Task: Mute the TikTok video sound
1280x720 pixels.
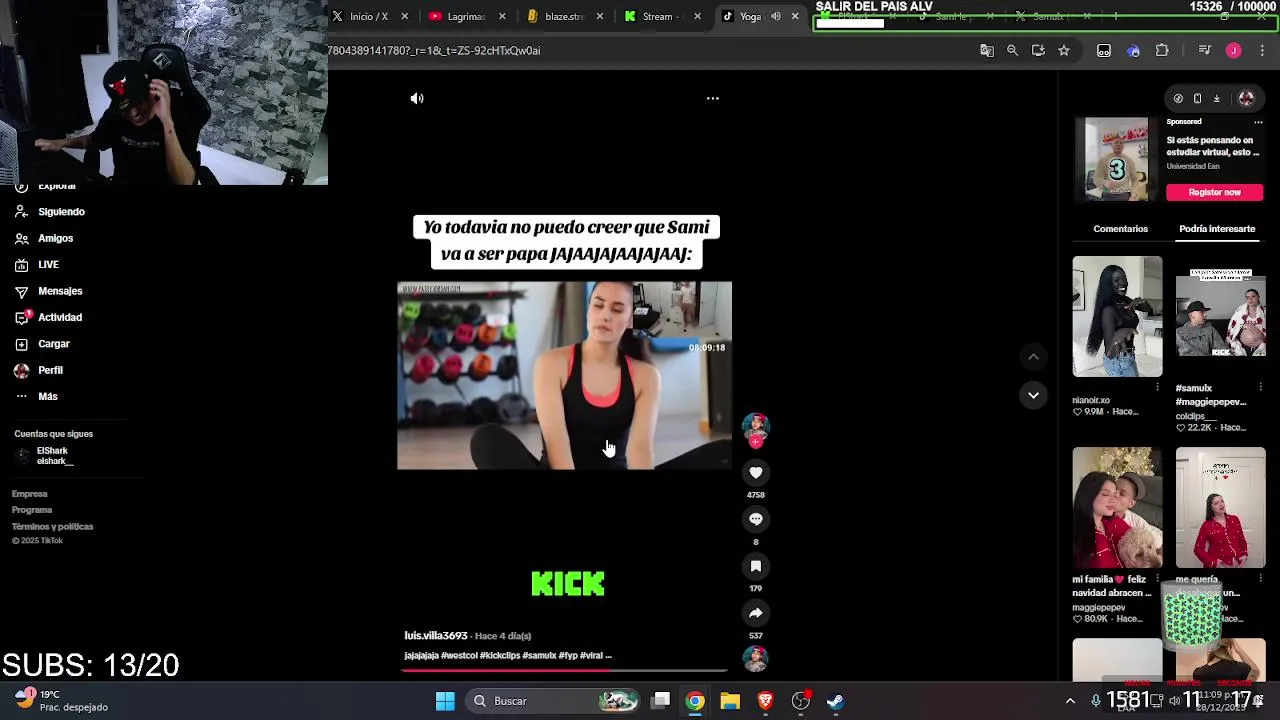Action: 417,98
